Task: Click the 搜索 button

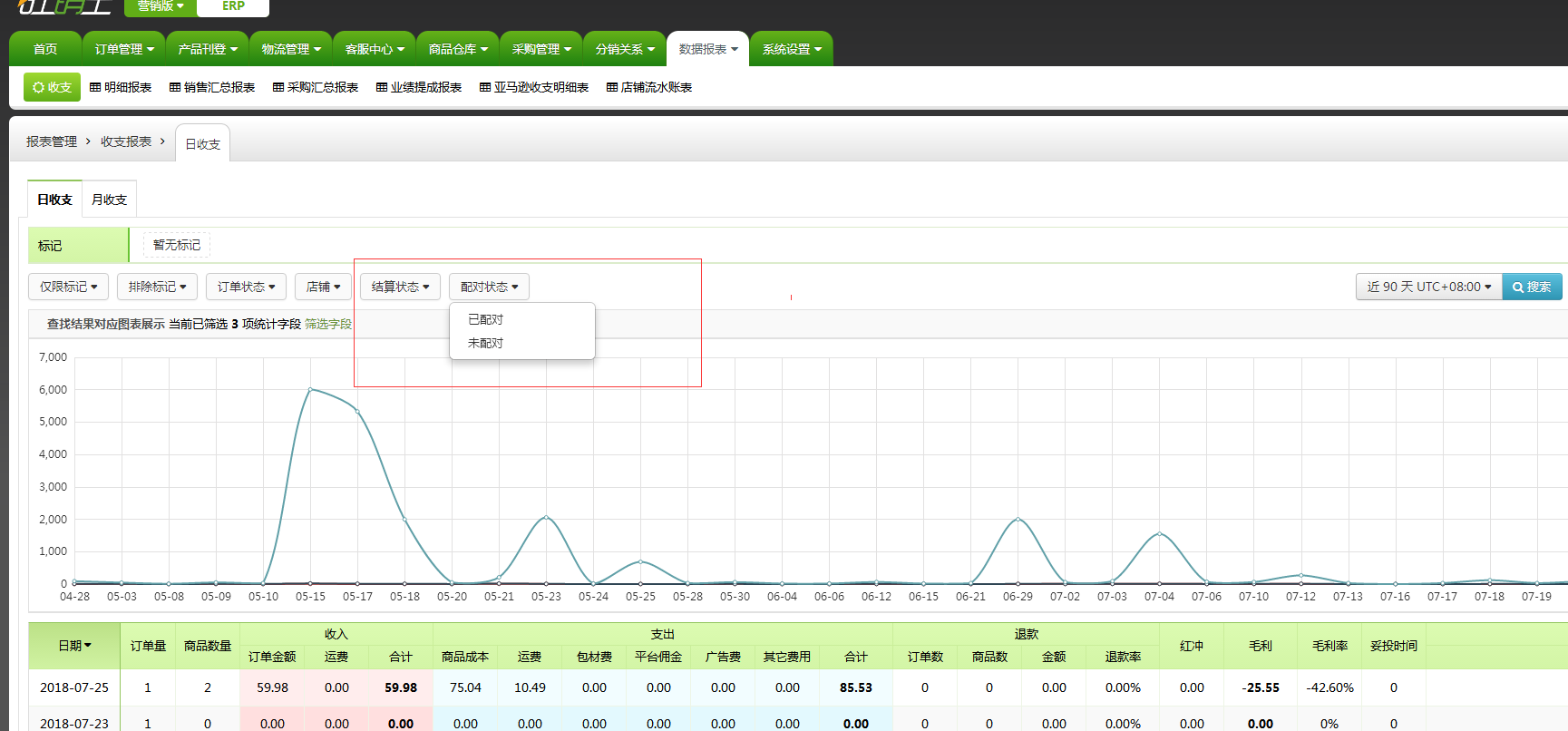Action: [1532, 287]
